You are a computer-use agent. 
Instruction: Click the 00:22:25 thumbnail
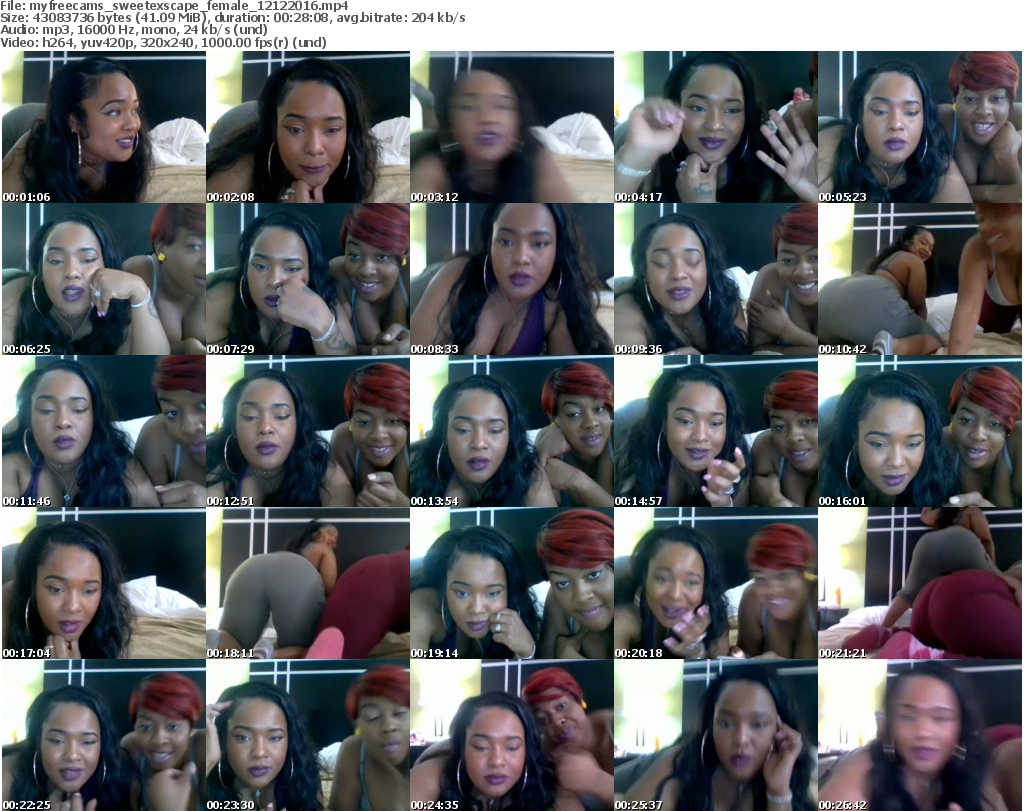104,736
